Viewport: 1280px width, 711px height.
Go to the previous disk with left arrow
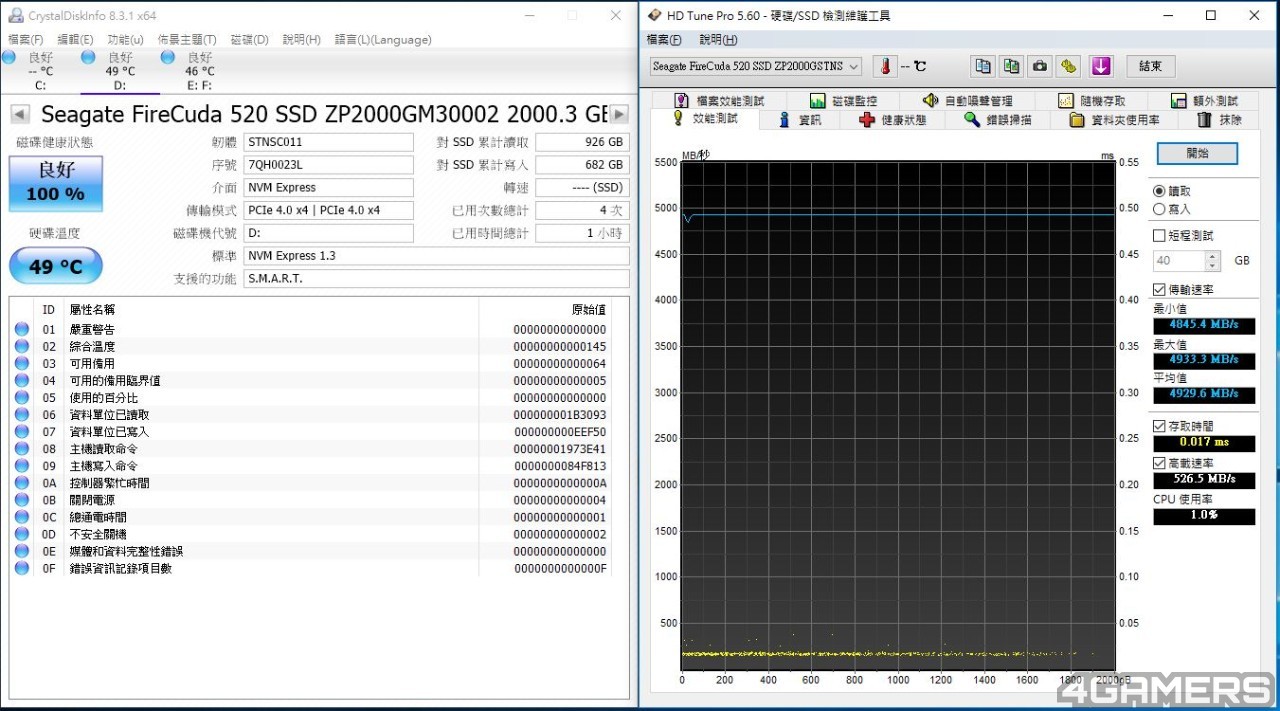point(19,114)
